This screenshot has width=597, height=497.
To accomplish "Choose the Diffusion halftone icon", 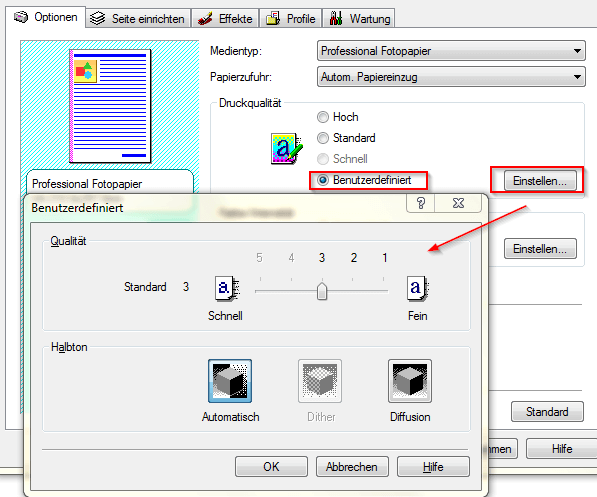I will coord(410,381).
